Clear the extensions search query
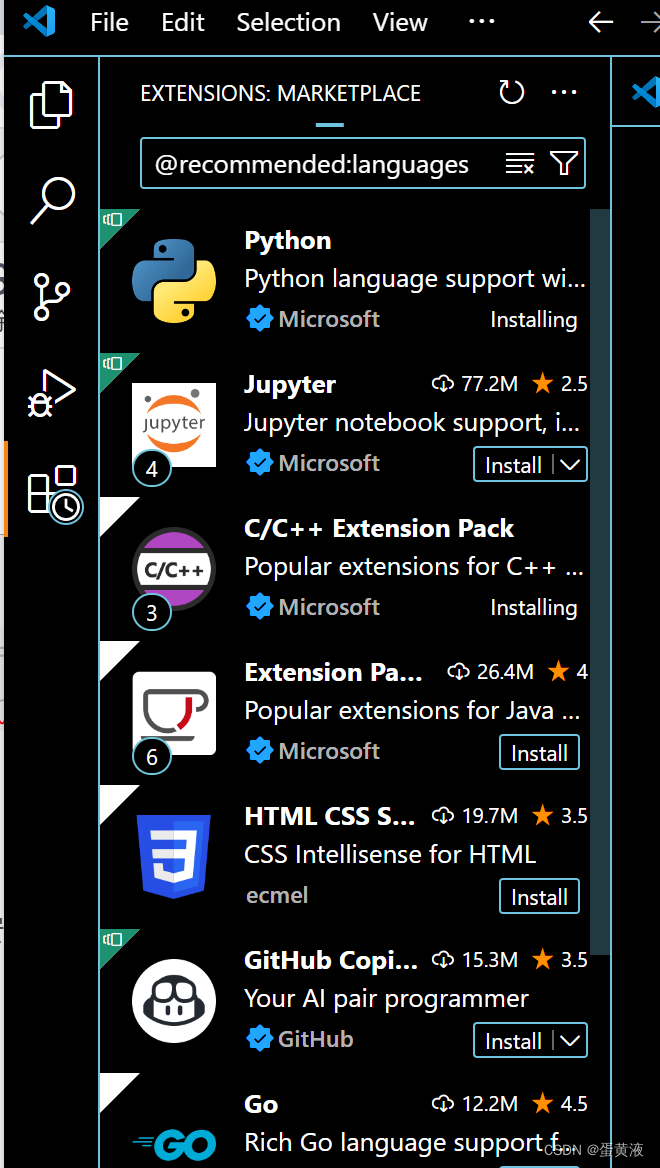 [x=519, y=163]
